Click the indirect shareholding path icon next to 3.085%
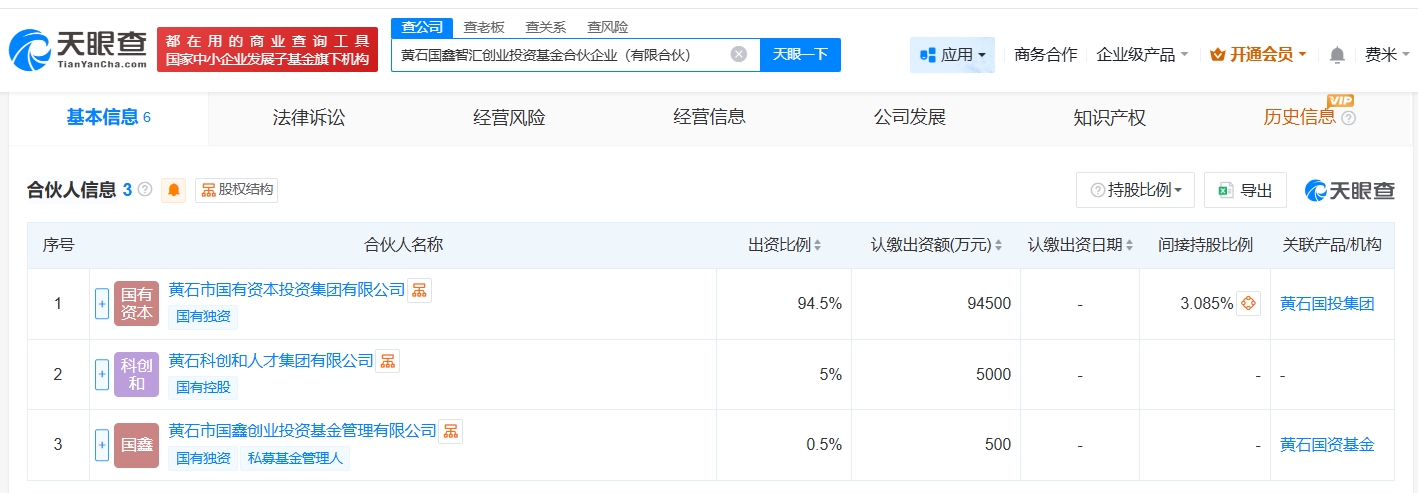1418x493 pixels. coord(1248,304)
